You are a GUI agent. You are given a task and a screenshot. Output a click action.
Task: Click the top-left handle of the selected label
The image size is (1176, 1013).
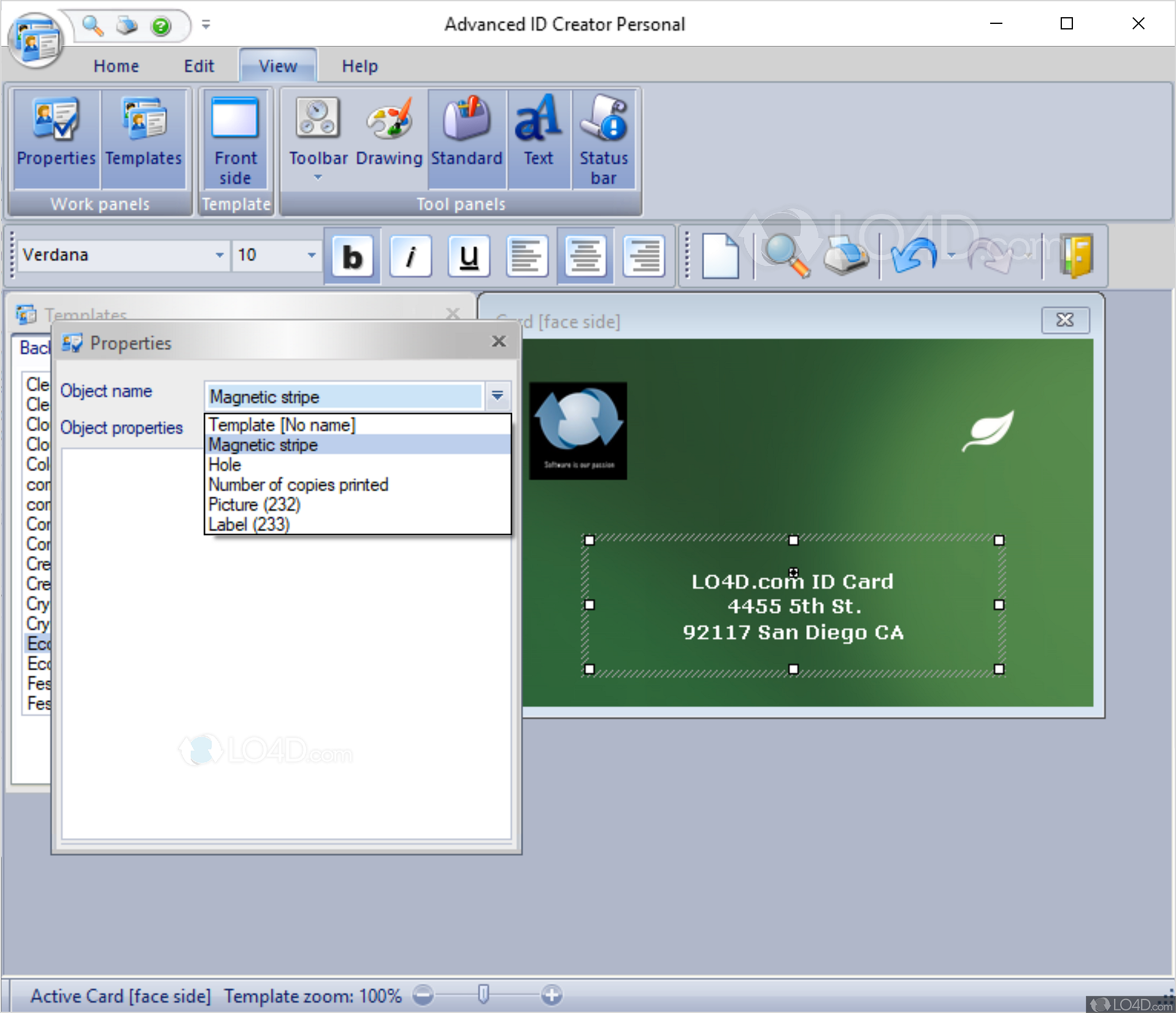point(590,540)
